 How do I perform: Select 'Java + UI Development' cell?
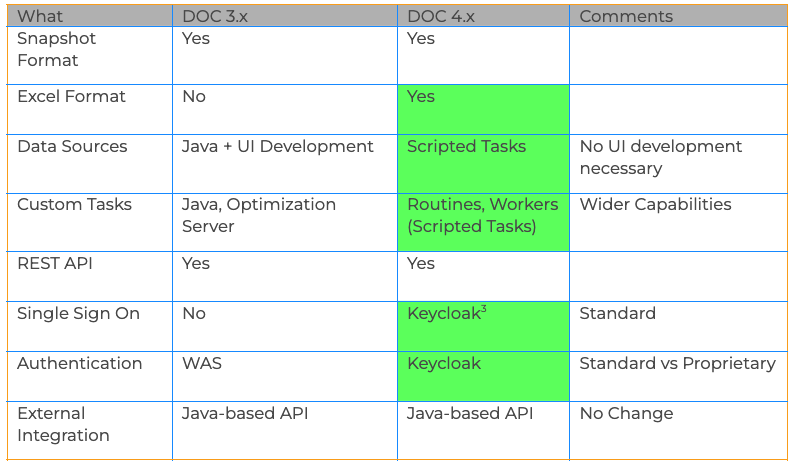285,163
